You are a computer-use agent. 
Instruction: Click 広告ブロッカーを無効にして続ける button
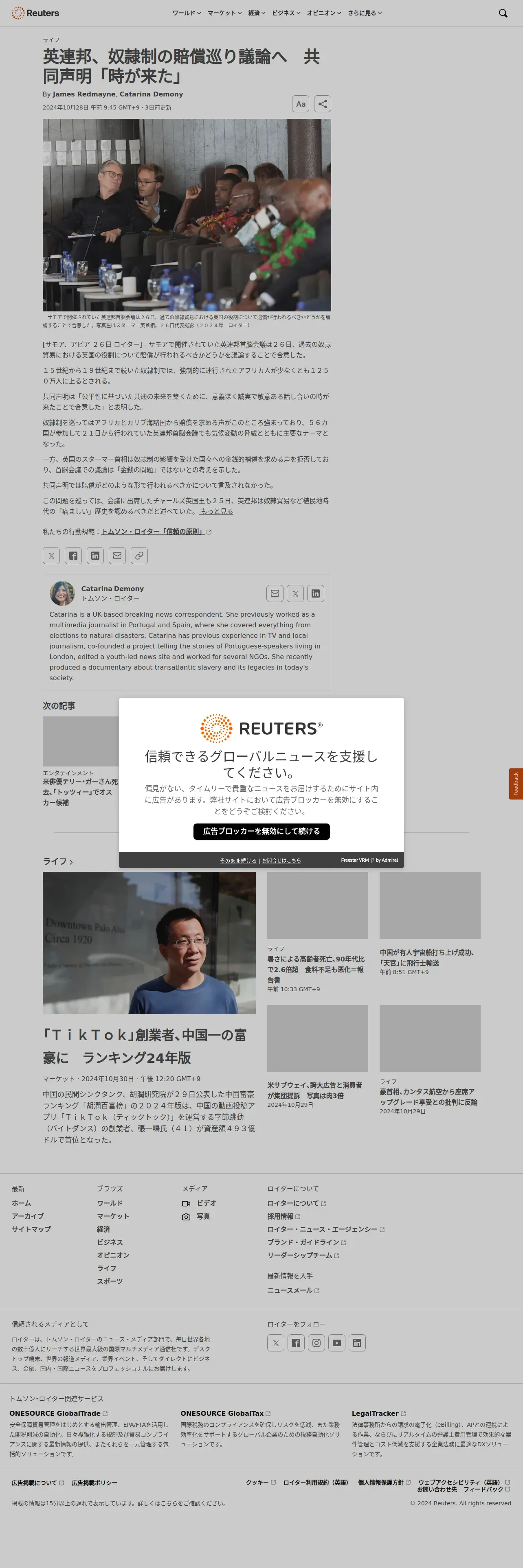261,832
